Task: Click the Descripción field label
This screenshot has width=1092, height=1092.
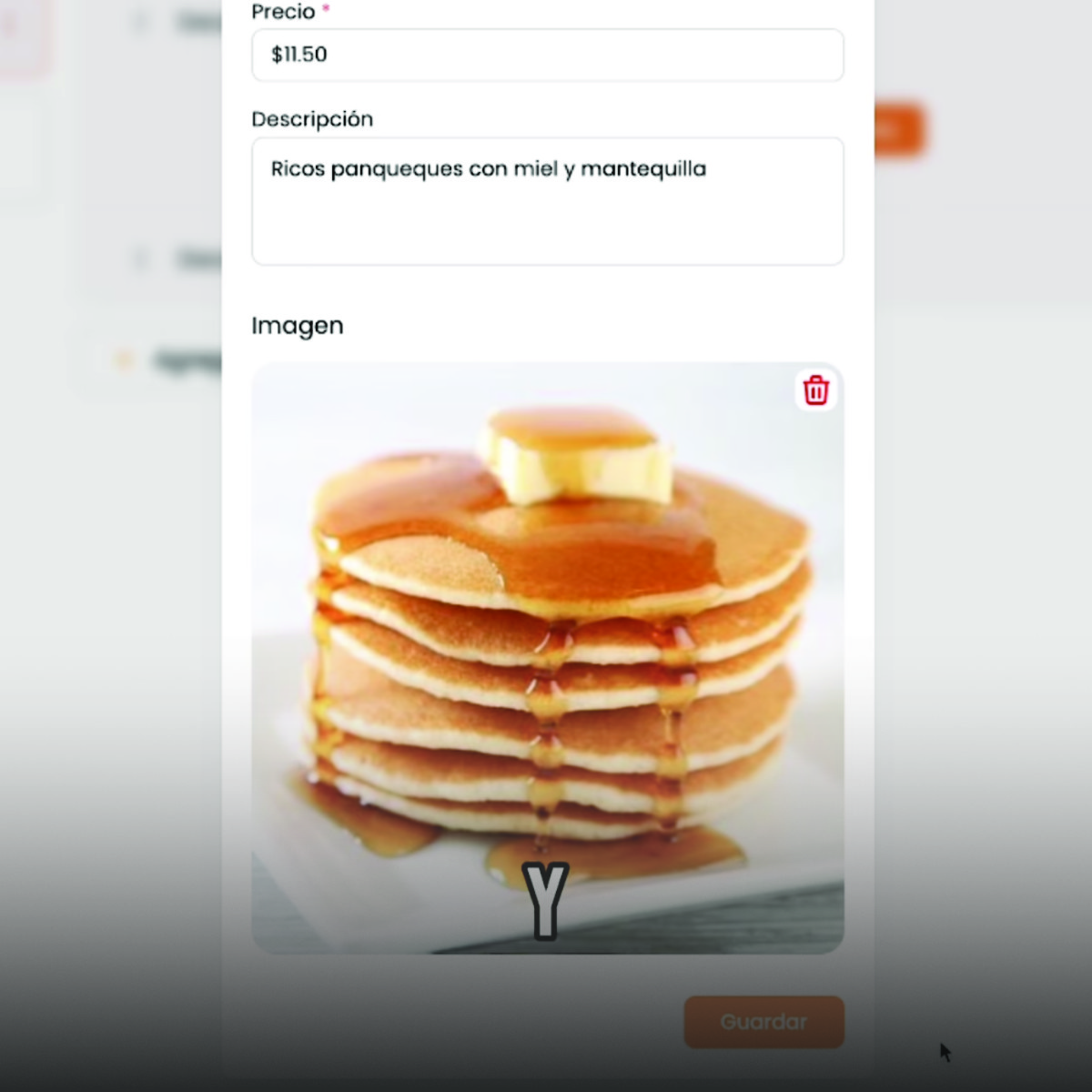Action: point(312,119)
